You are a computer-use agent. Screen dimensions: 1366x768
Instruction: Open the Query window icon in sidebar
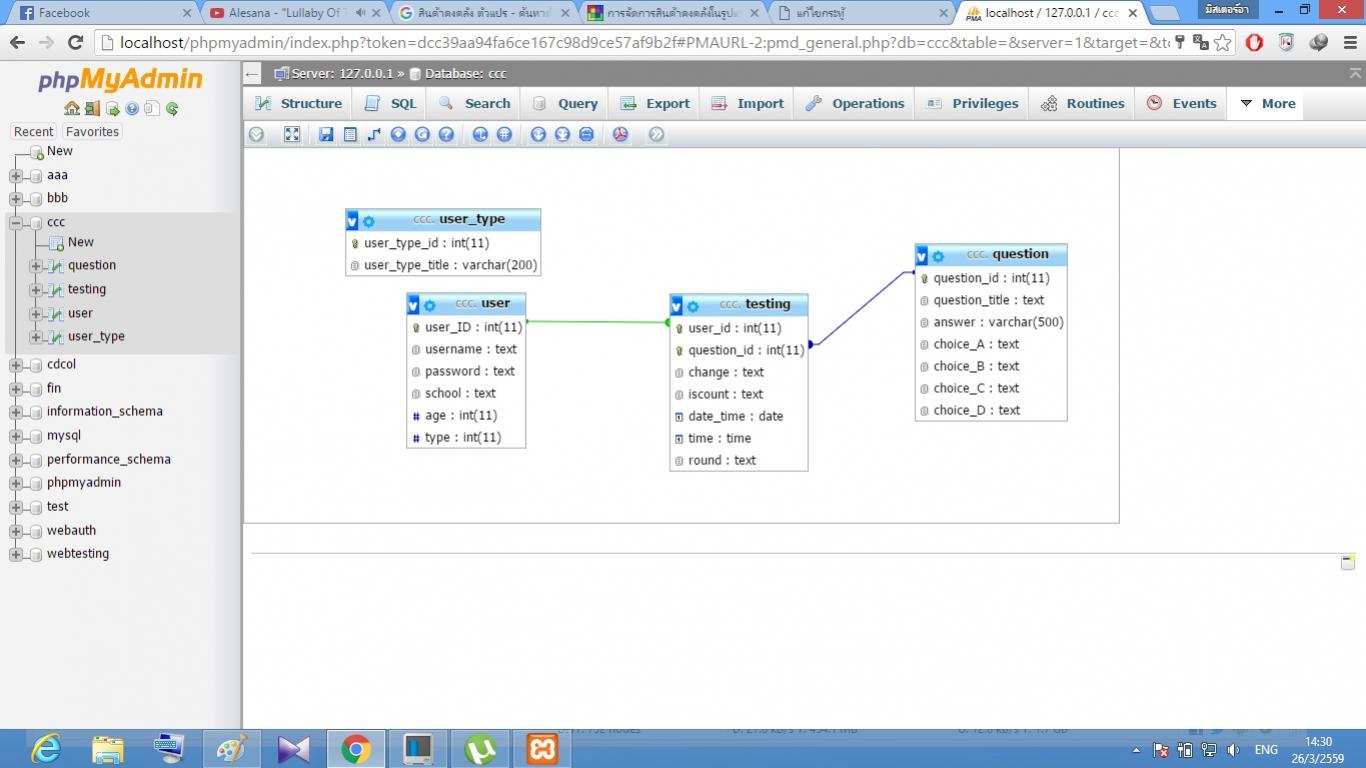coord(113,108)
